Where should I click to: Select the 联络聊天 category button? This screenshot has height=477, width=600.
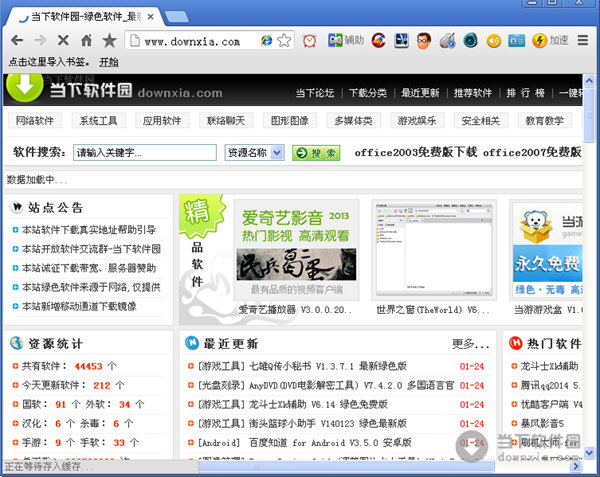tap(225, 121)
